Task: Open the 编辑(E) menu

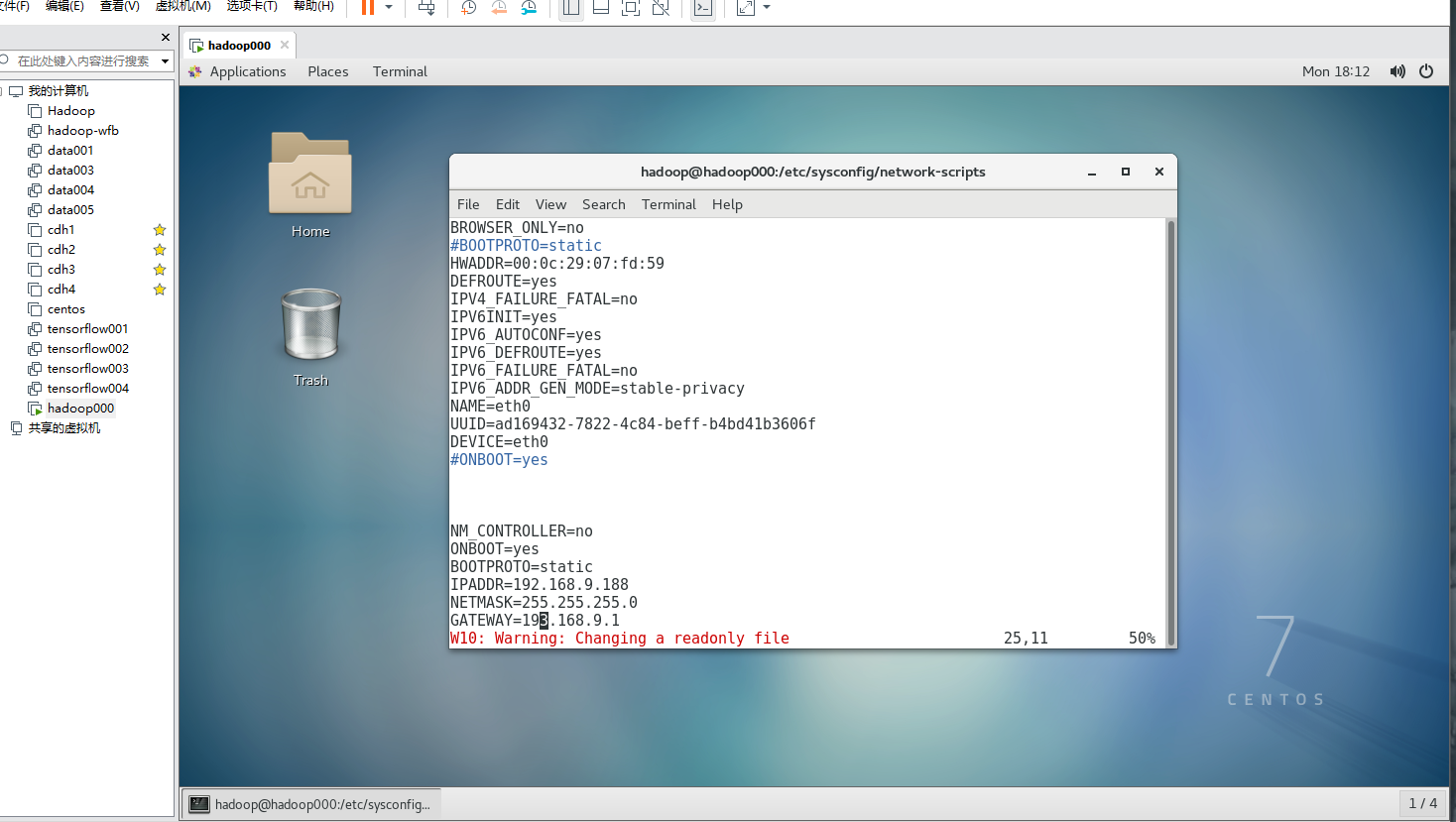Action: click(64, 6)
